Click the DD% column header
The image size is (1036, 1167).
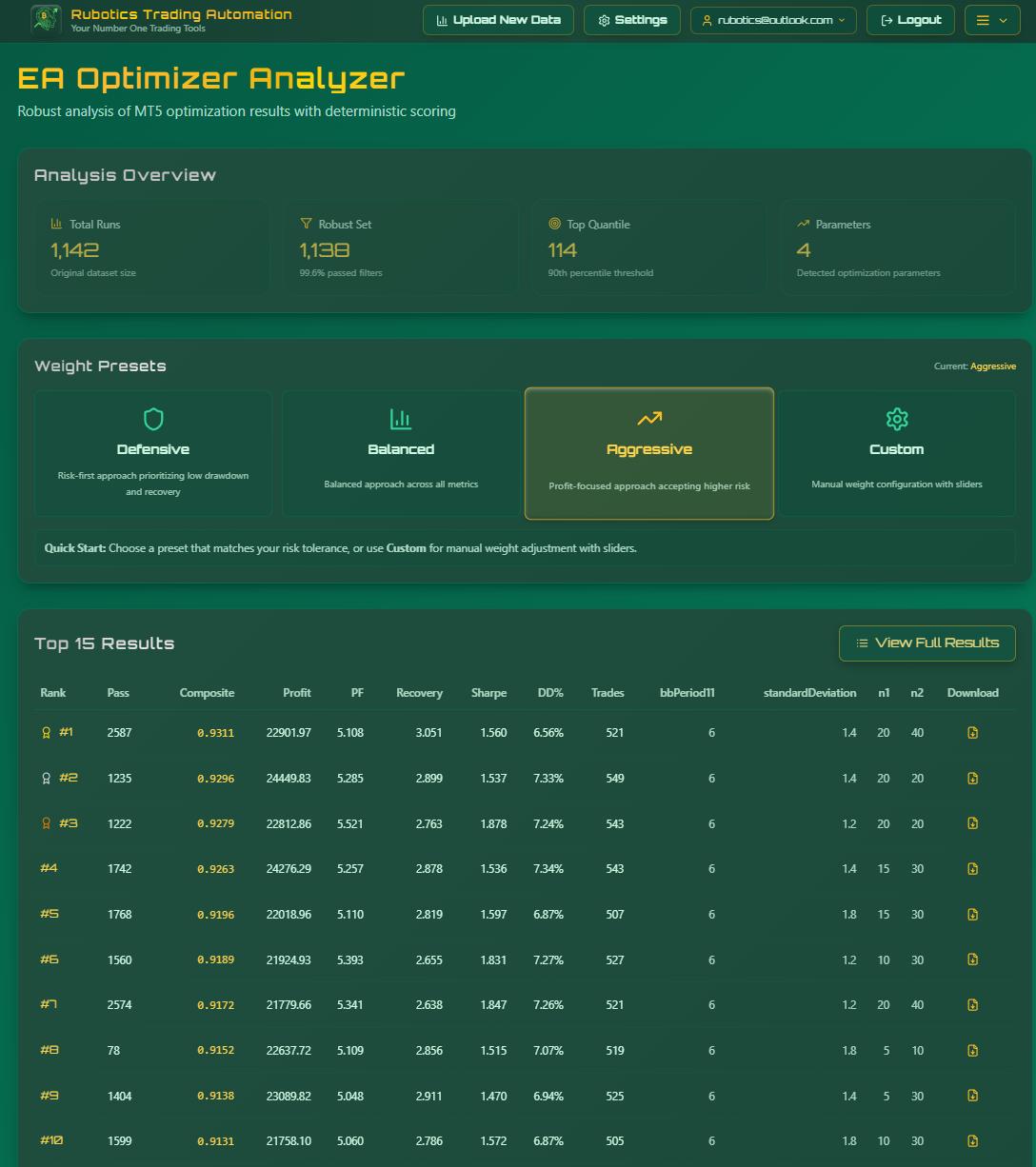pos(548,693)
